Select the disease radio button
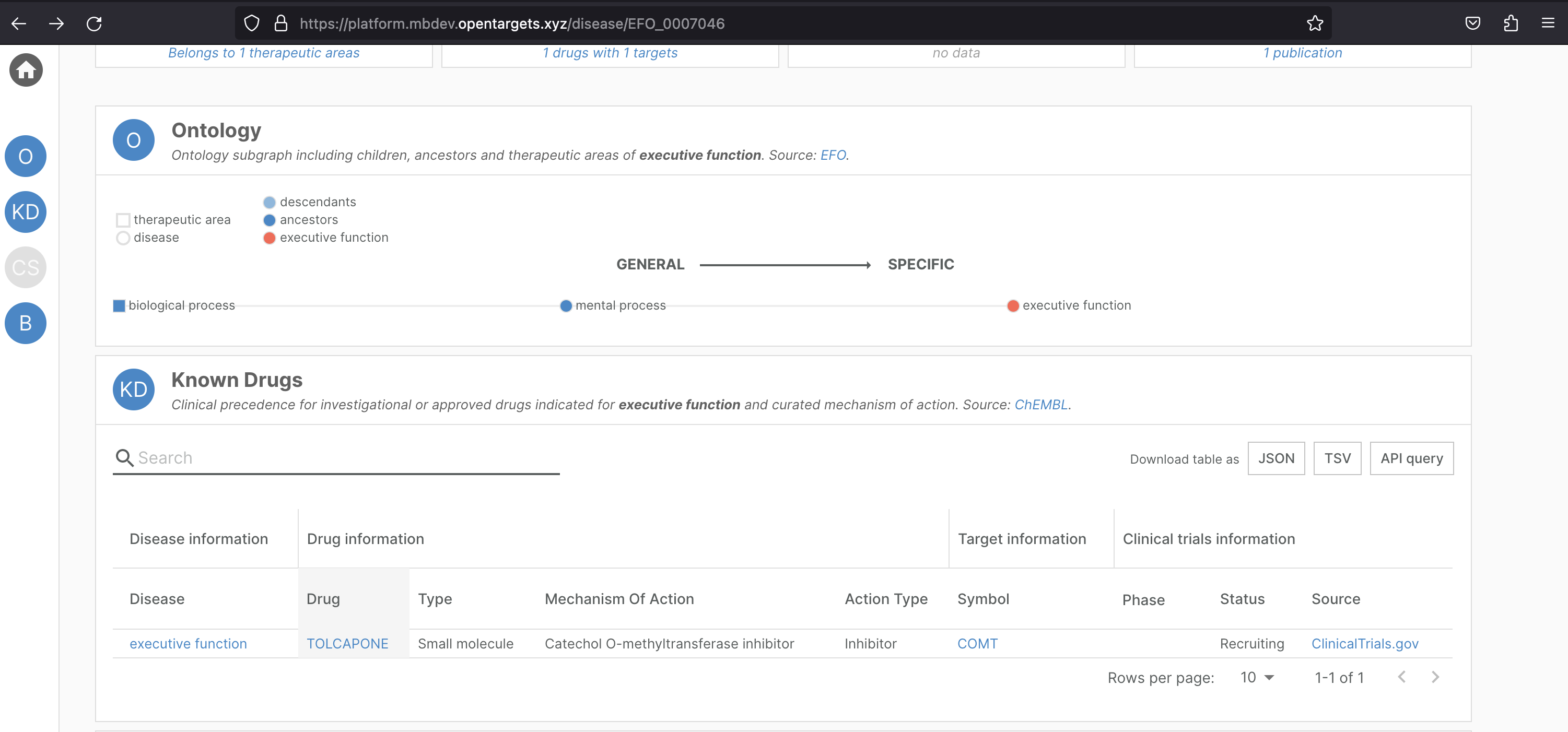 coord(124,238)
